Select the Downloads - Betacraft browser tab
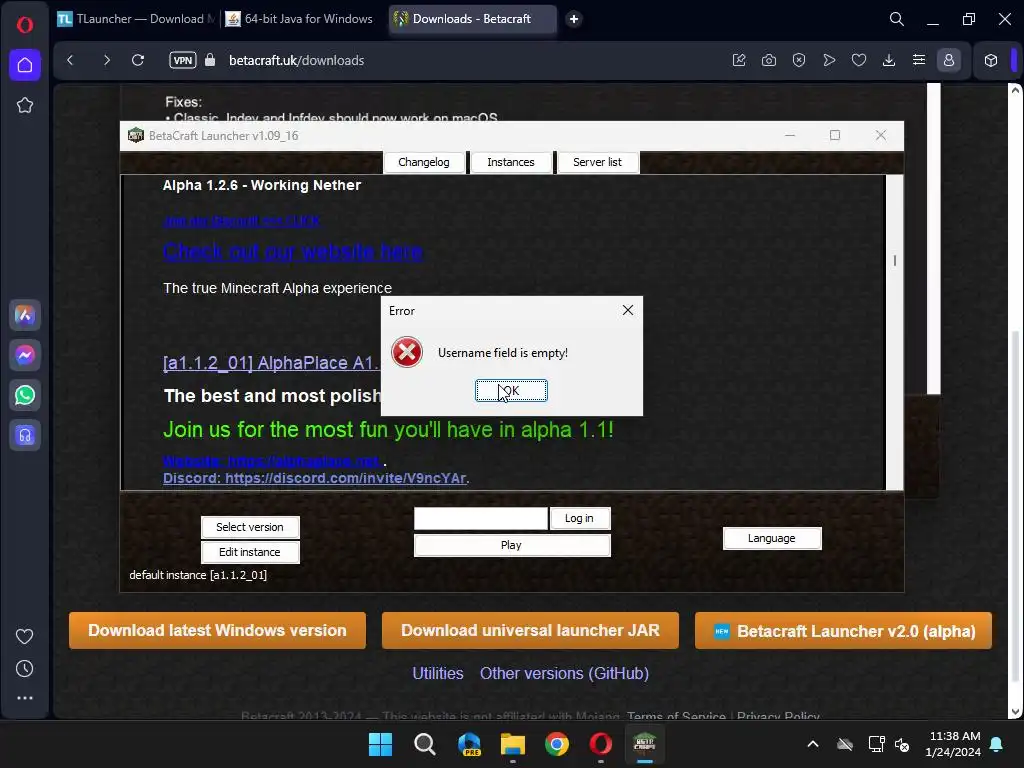The image size is (1024, 768). pyautogui.click(x=472, y=19)
